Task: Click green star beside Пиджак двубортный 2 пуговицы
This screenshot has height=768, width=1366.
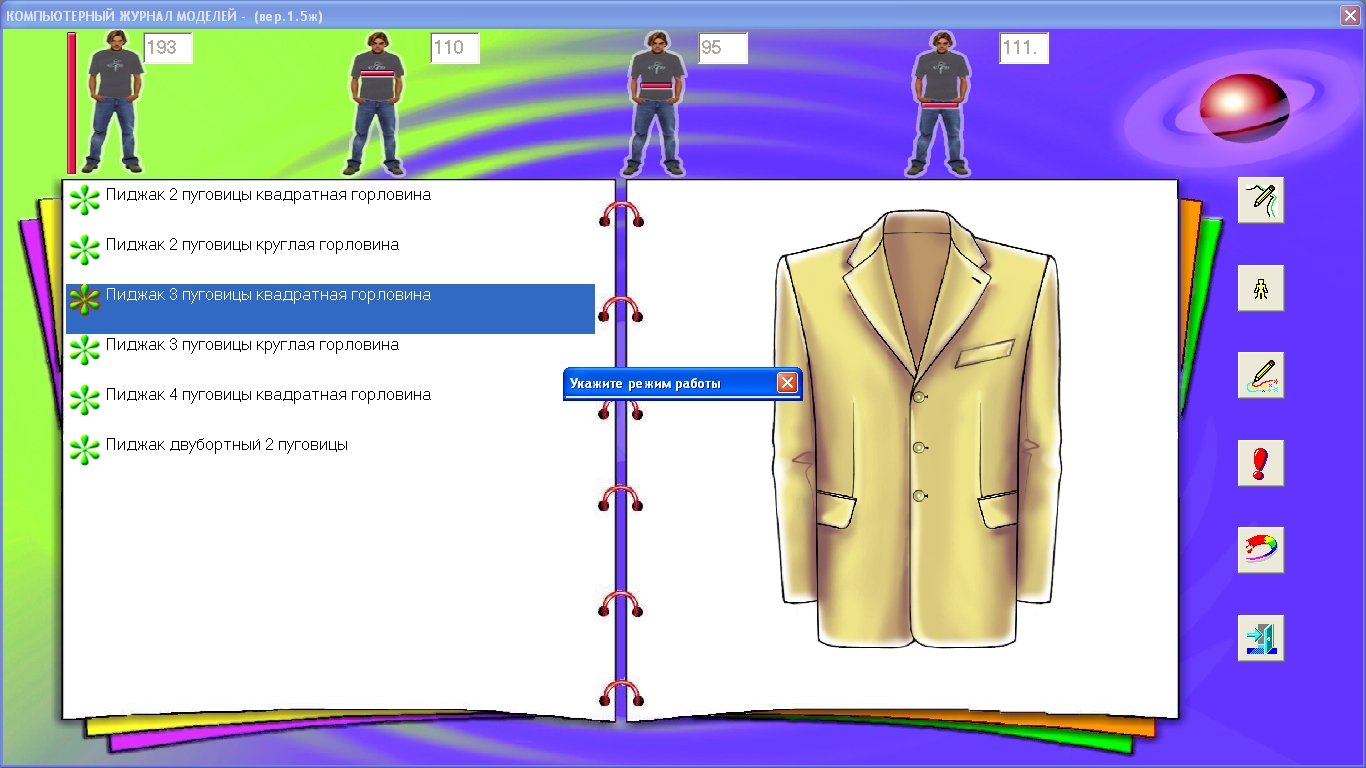Action: click(x=85, y=449)
